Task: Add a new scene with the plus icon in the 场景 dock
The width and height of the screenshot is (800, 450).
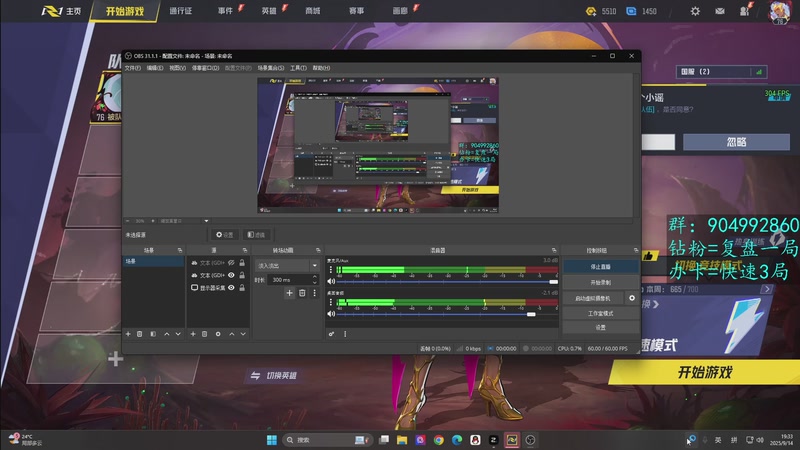Action: 128,334
